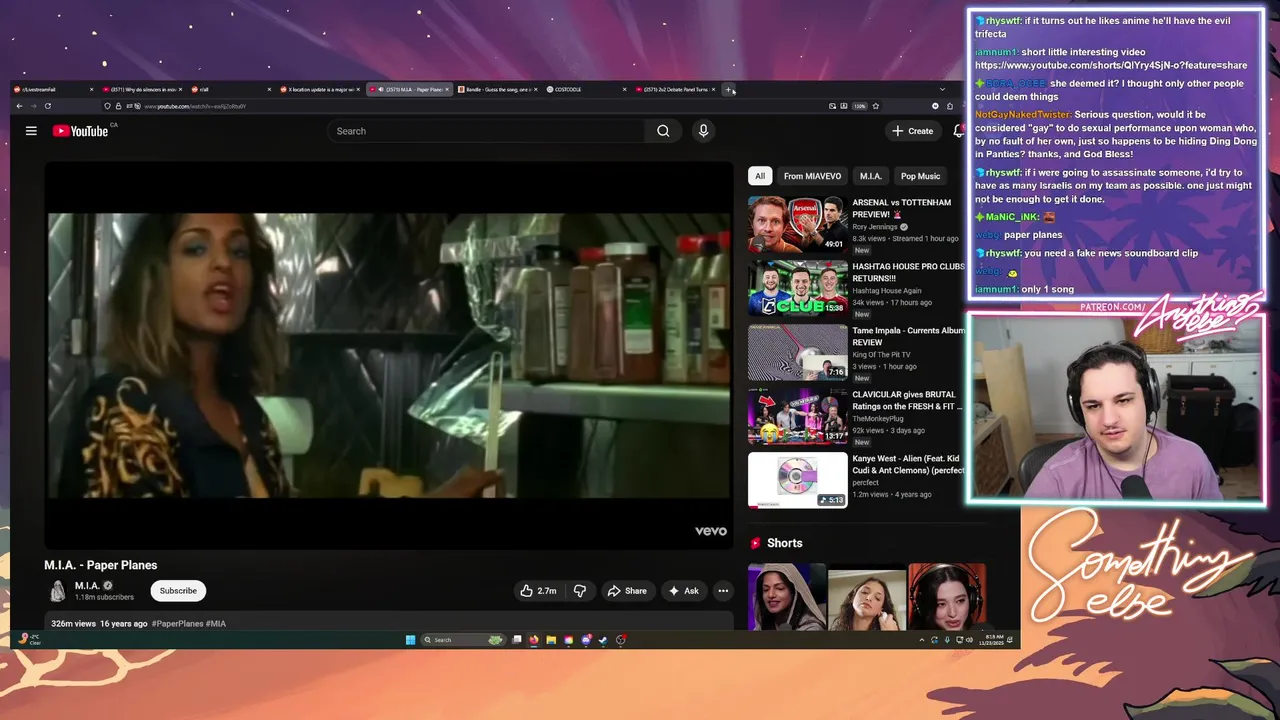The image size is (1280, 720).
Task: Open the Rory Jennings channel name
Action: (875, 227)
